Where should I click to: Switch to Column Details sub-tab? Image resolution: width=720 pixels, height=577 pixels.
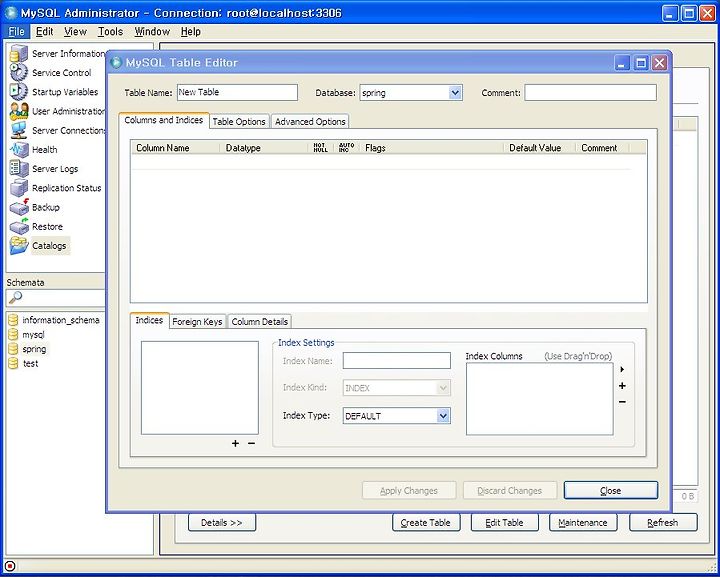point(259,322)
